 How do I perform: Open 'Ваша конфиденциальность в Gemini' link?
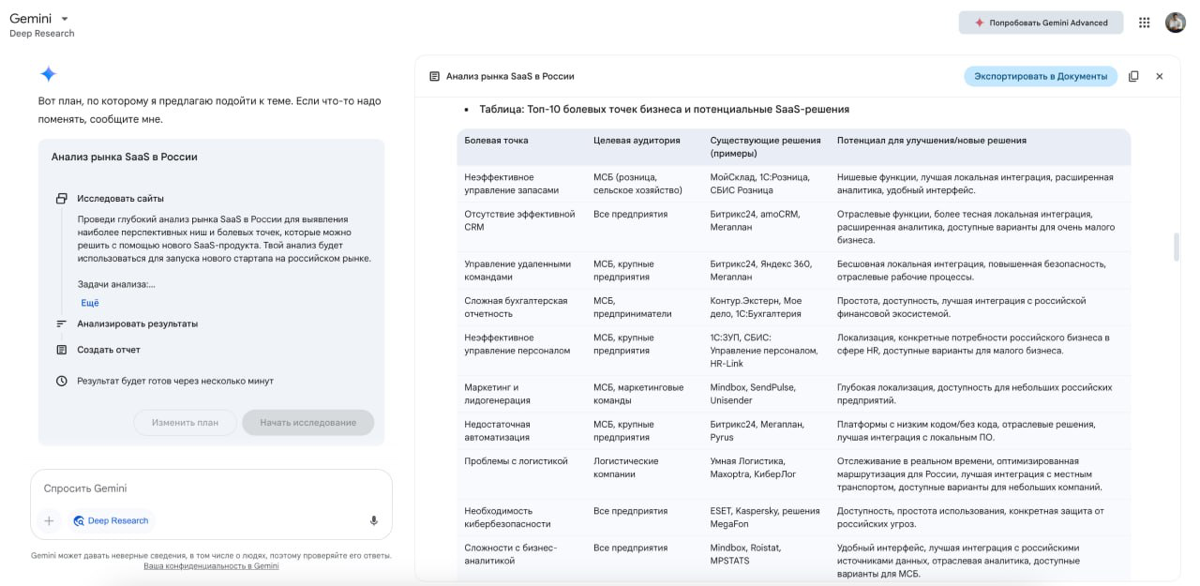211,566
